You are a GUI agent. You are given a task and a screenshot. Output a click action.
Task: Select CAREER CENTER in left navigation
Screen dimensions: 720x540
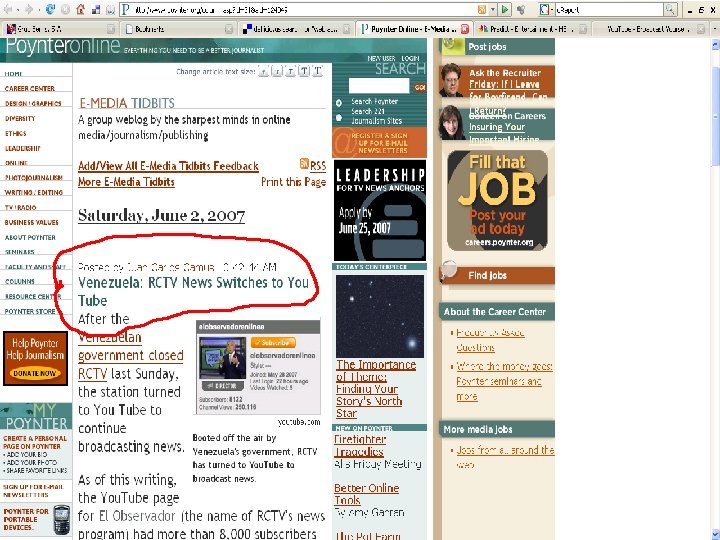tap(29, 89)
